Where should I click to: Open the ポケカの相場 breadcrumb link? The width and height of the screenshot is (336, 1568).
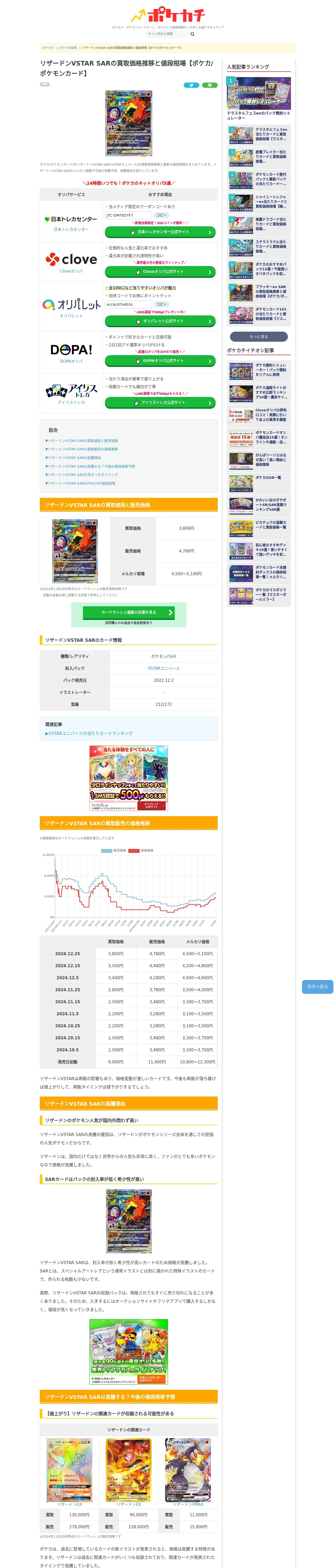(x=68, y=48)
